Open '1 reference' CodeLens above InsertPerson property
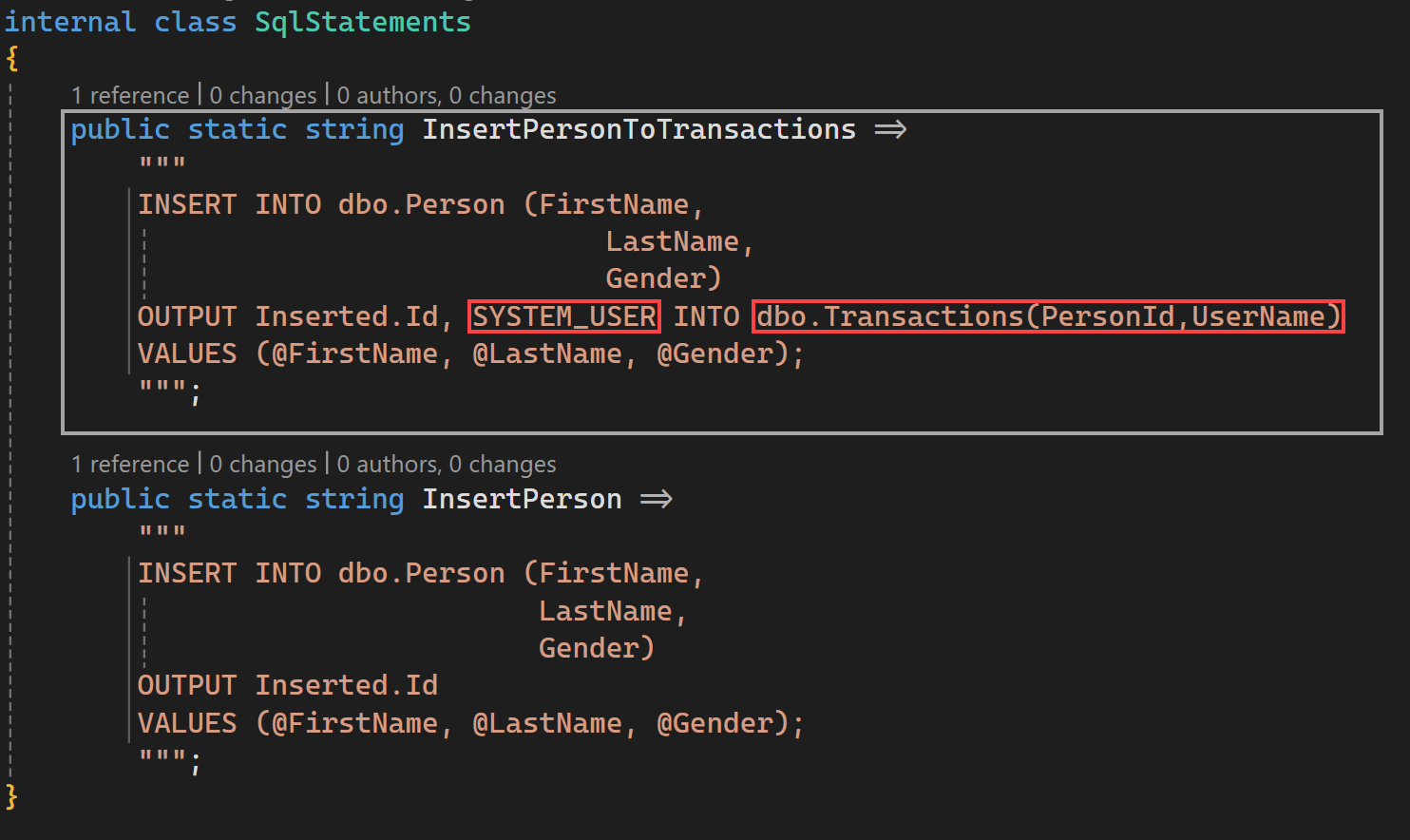 tap(130, 464)
